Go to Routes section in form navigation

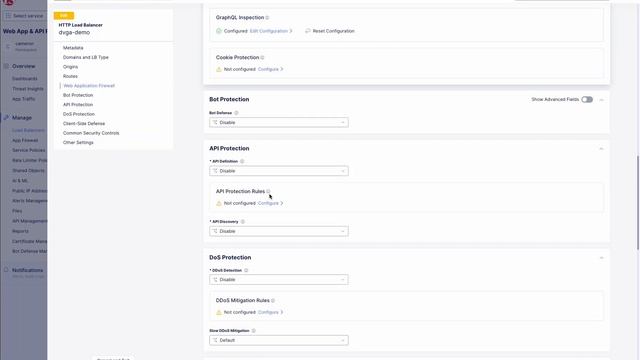point(70,76)
